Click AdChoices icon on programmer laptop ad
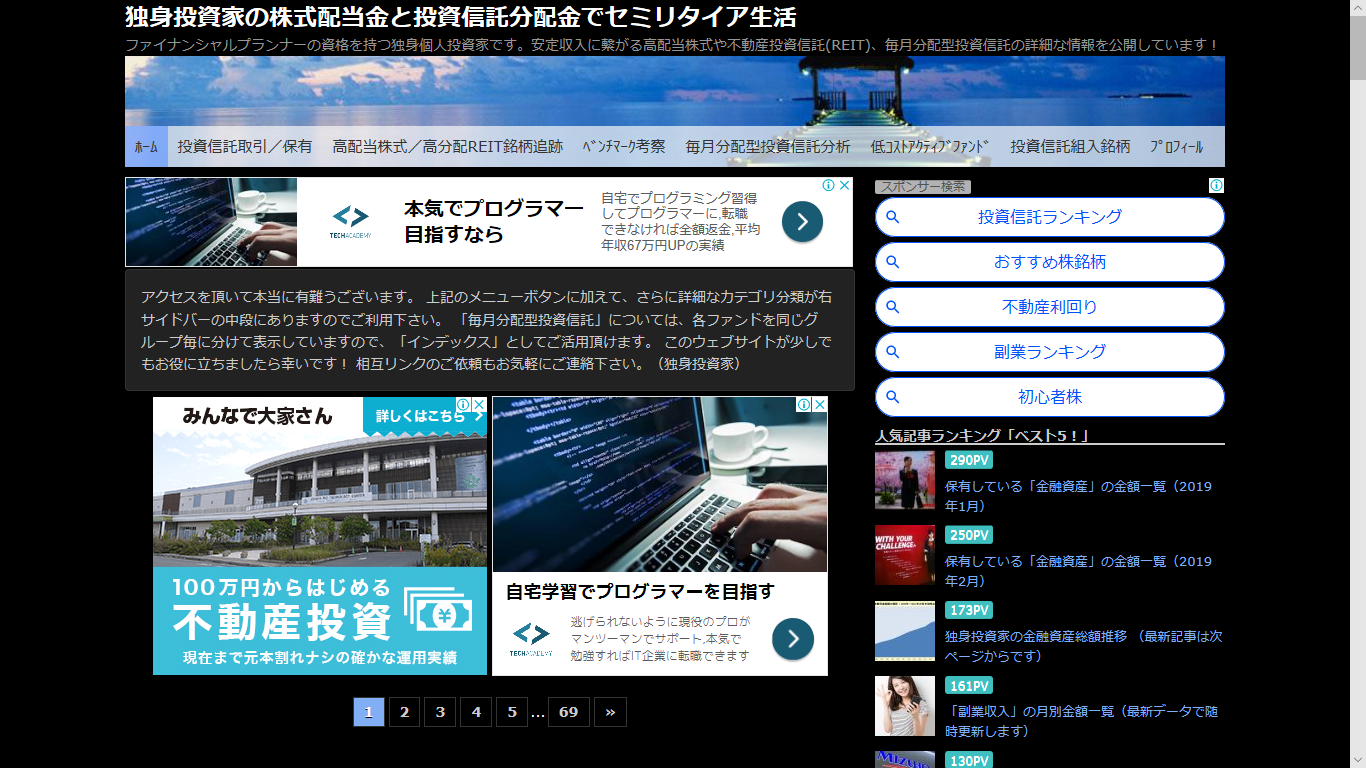 click(804, 405)
